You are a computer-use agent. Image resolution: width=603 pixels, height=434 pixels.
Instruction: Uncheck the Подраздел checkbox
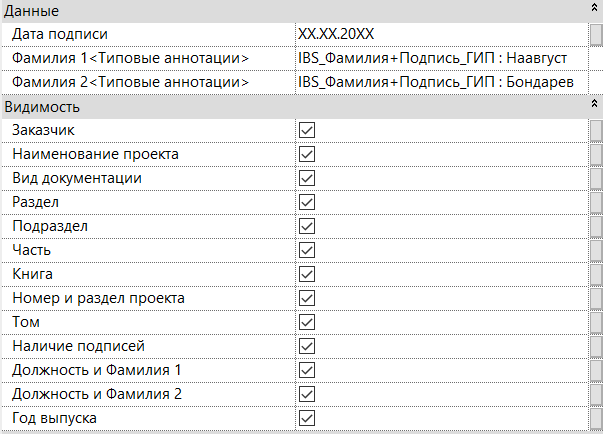click(x=307, y=226)
